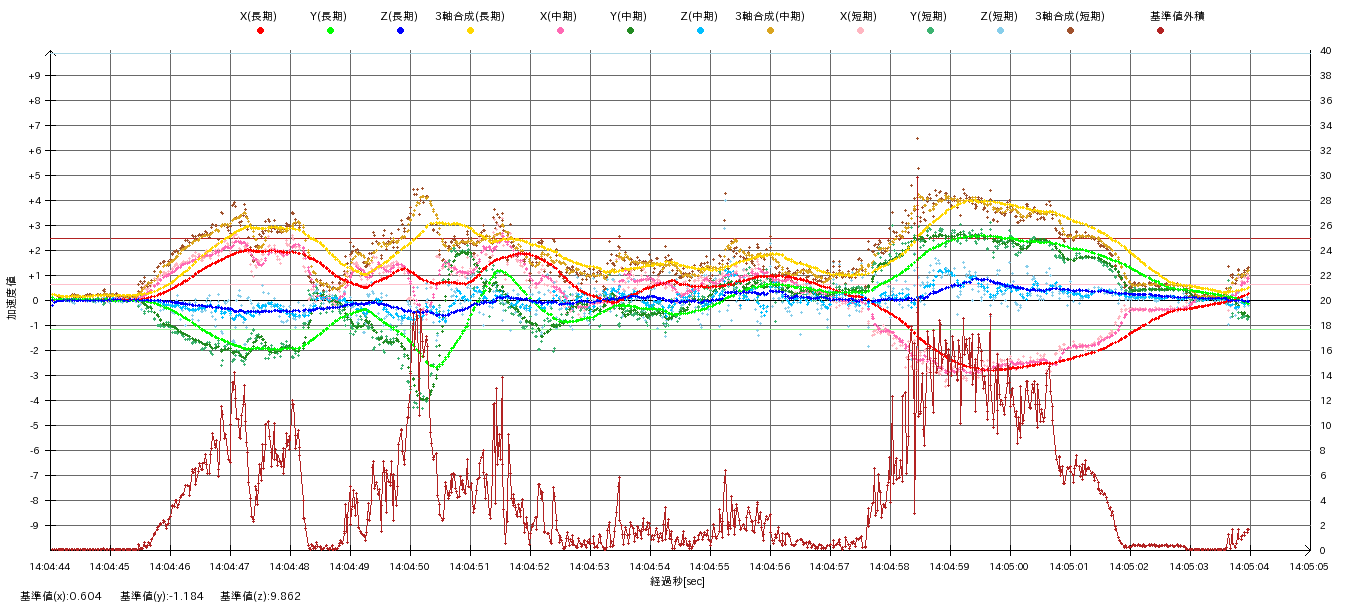
Task: Click the 3軸合成(短期) brown legend dot
Action: [x=1070, y=31]
